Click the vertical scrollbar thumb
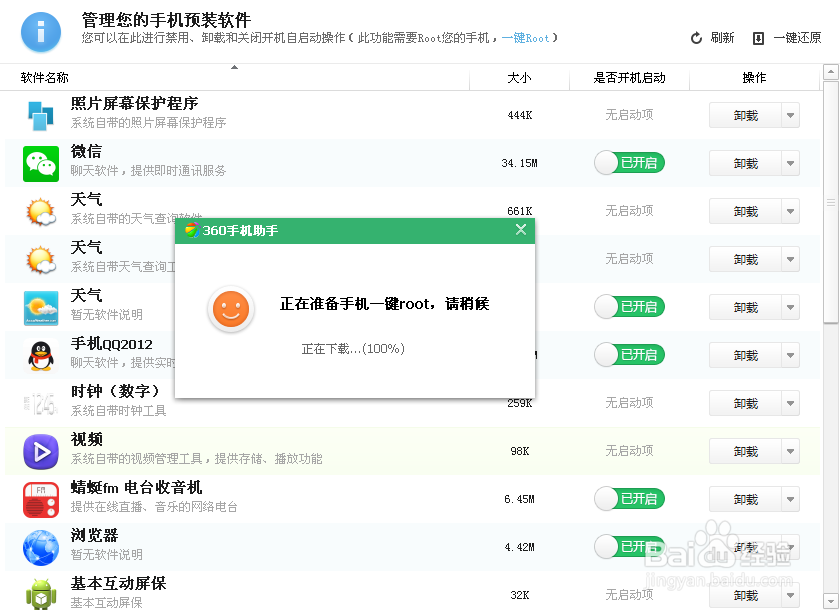 coord(831,202)
